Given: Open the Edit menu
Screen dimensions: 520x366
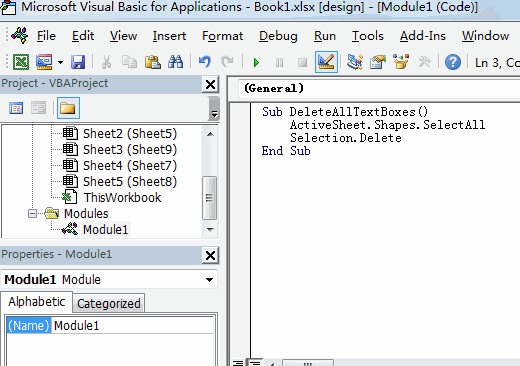Looking at the screenshot, I should (x=83, y=36).
